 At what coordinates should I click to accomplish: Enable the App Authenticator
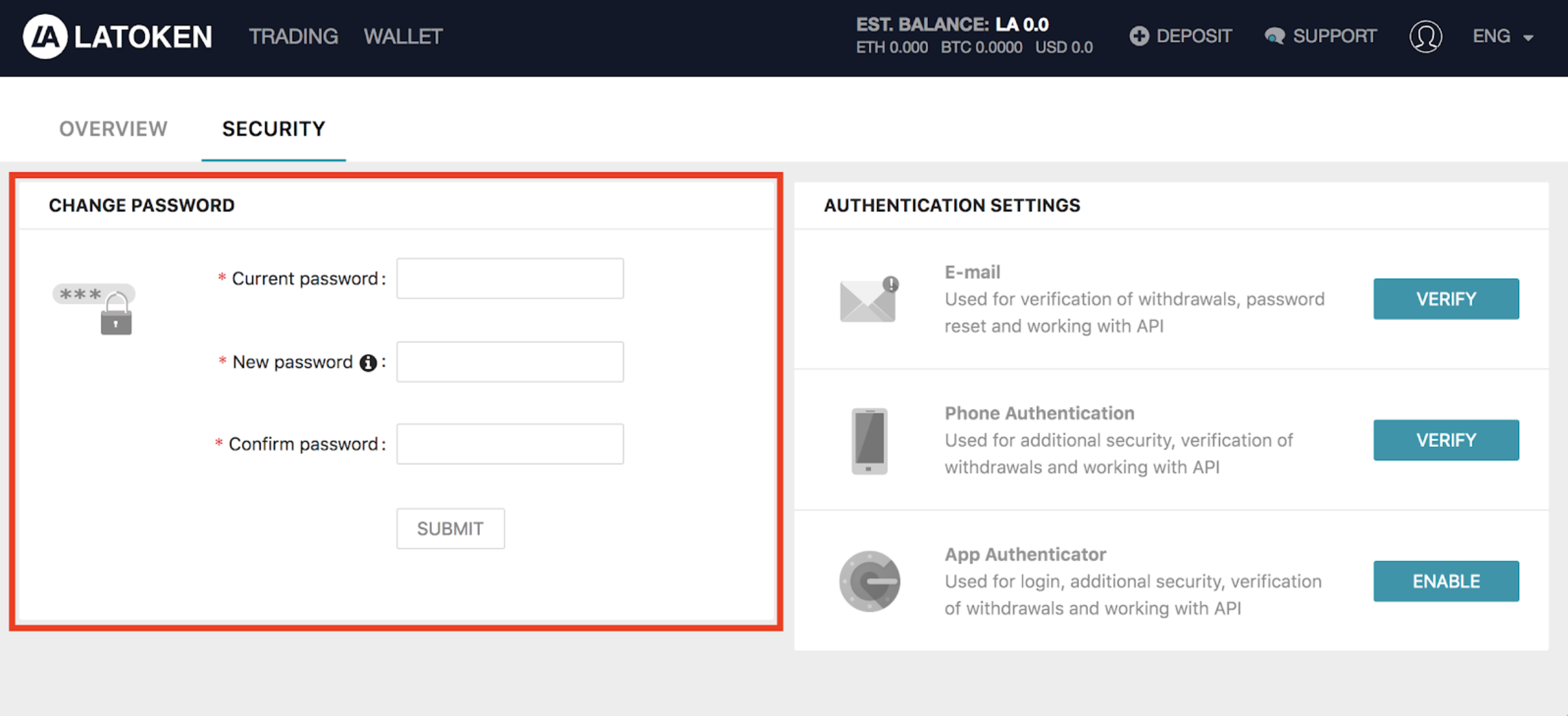[1445, 581]
